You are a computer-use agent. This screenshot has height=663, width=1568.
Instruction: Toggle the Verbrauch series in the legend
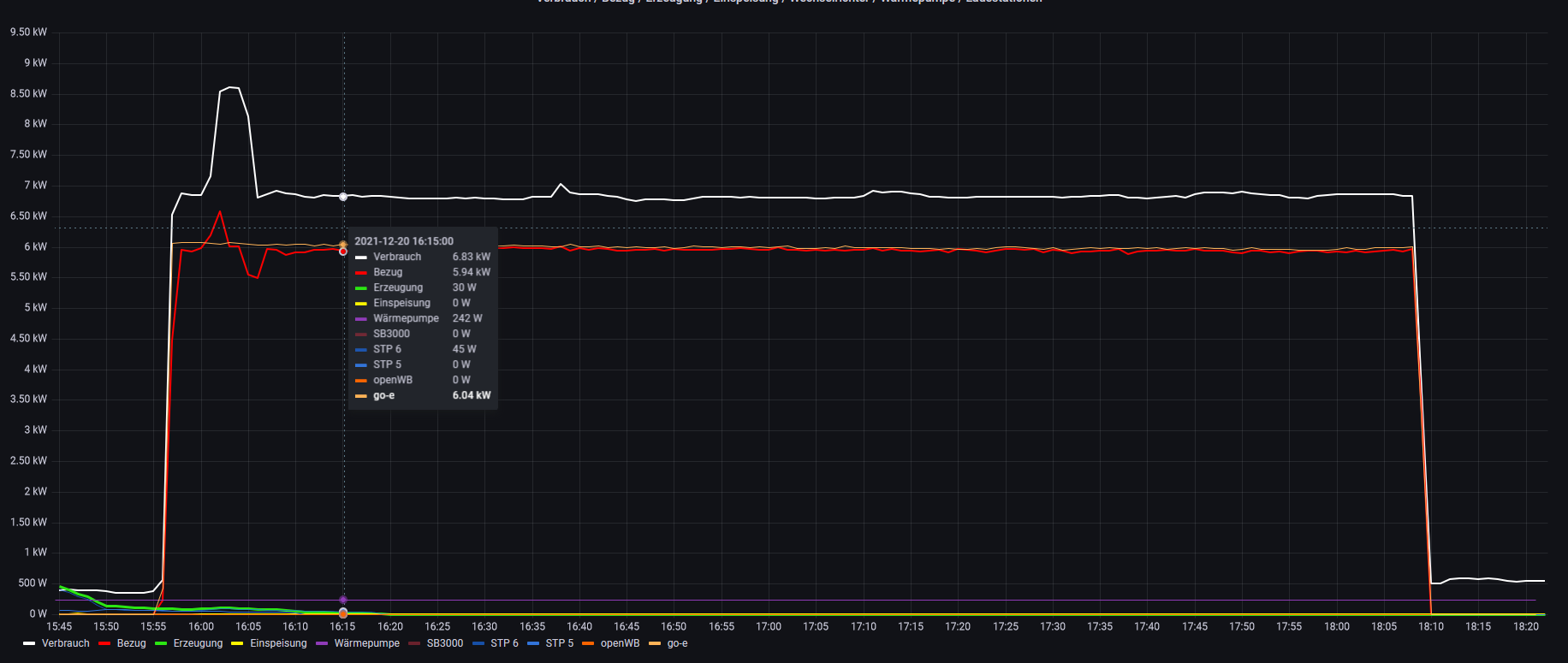(x=65, y=643)
